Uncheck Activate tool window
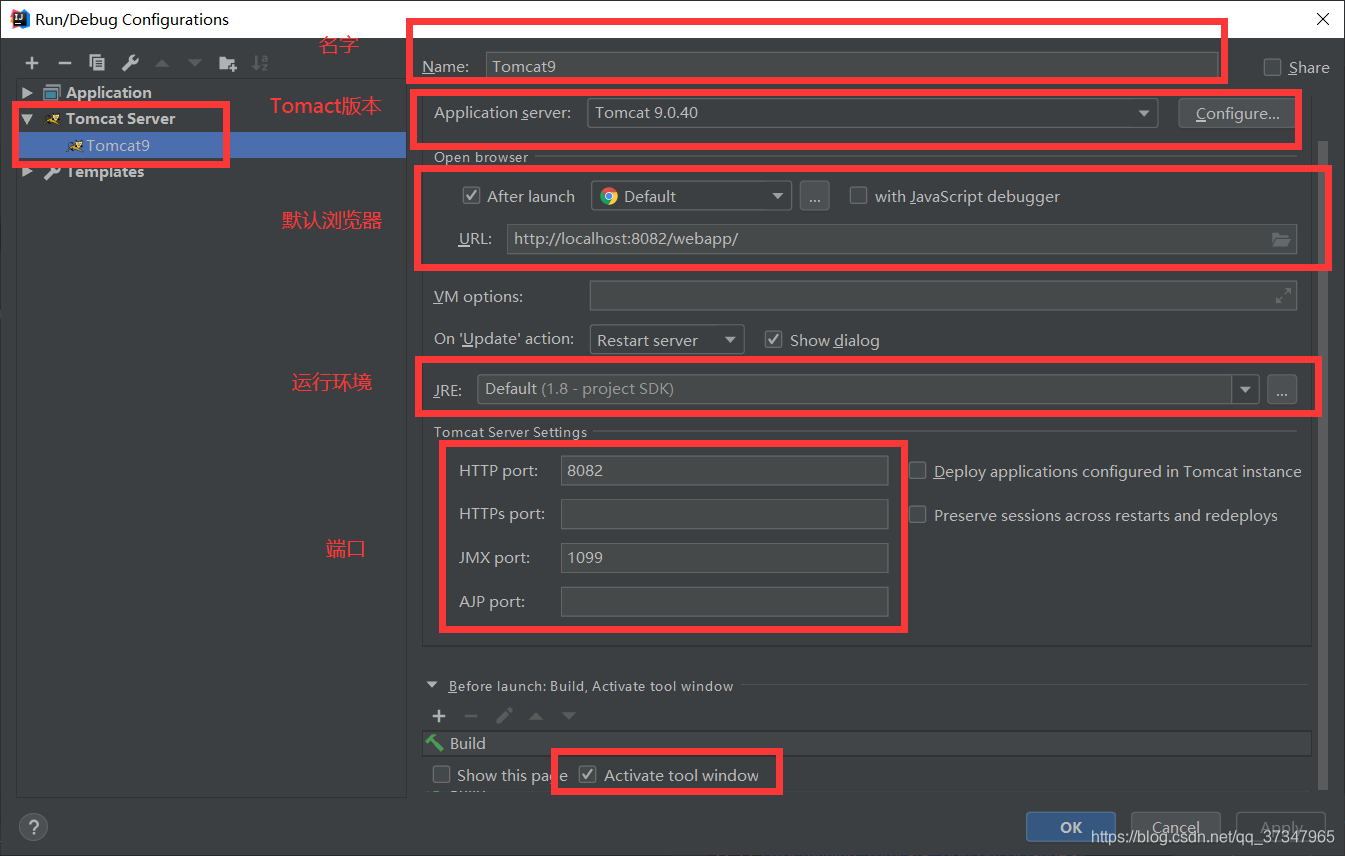 click(587, 774)
